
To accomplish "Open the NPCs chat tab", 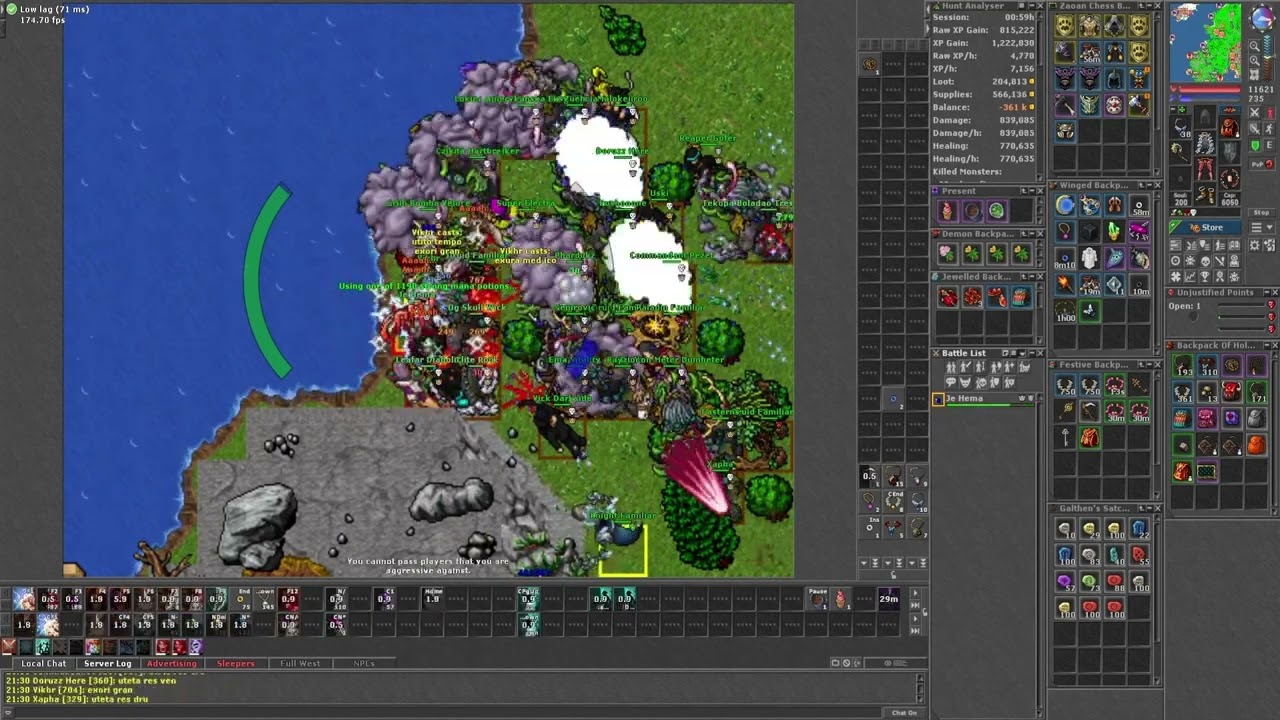I will pos(364,663).
